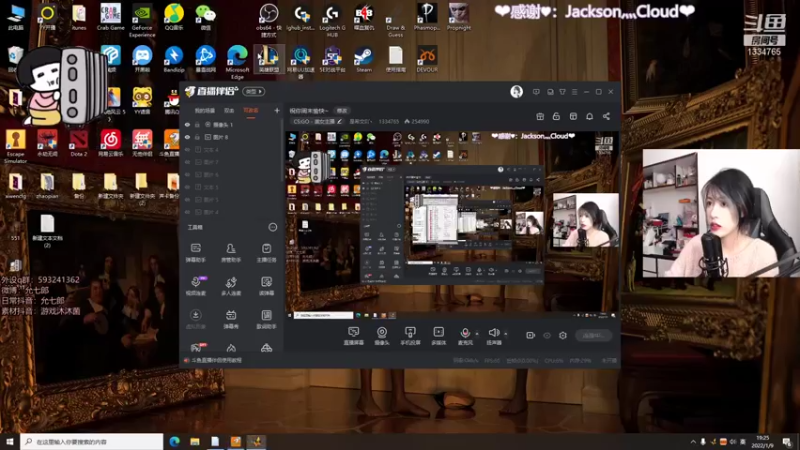Add a 摄像头 camera source

pyautogui.click(x=382, y=336)
